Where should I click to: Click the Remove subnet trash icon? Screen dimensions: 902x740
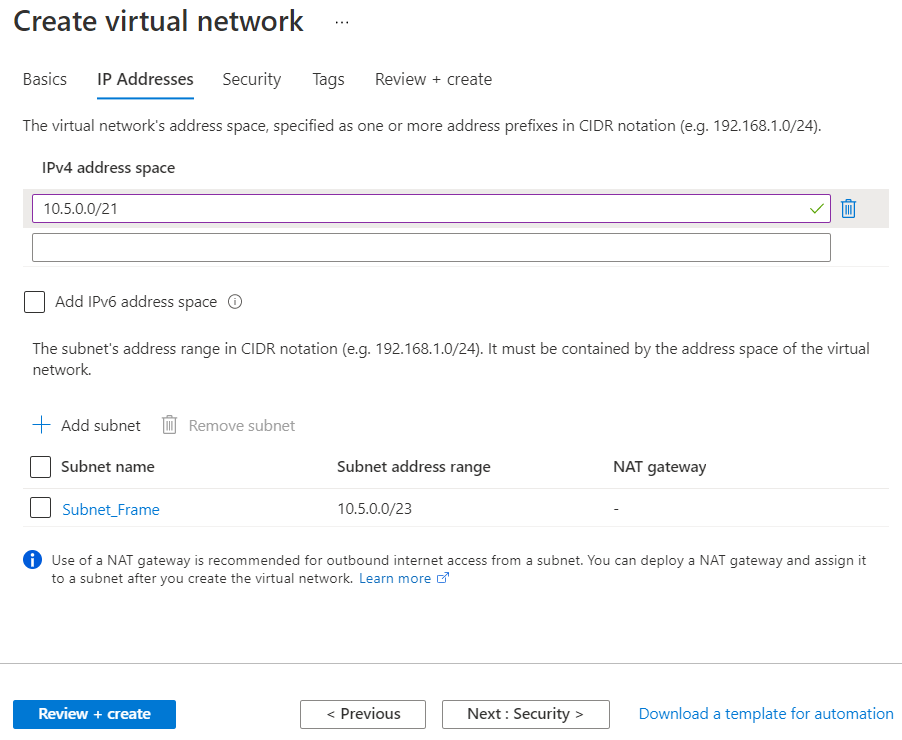coord(170,425)
